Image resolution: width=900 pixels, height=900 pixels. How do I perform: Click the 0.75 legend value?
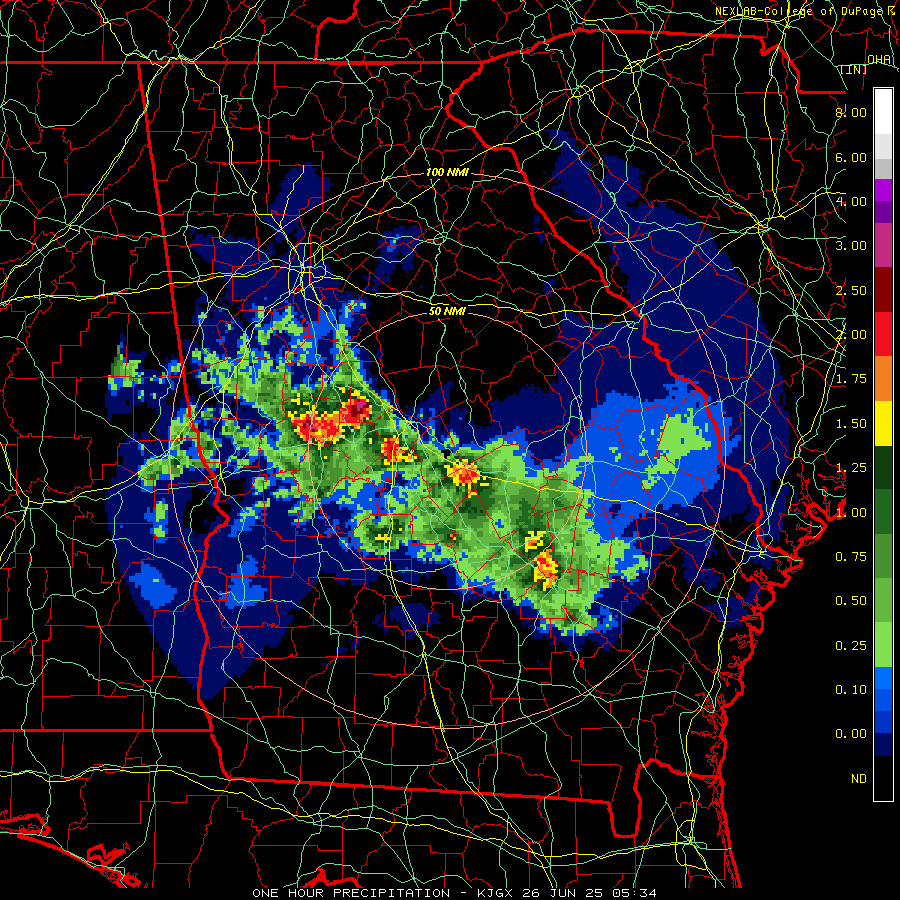(x=851, y=557)
